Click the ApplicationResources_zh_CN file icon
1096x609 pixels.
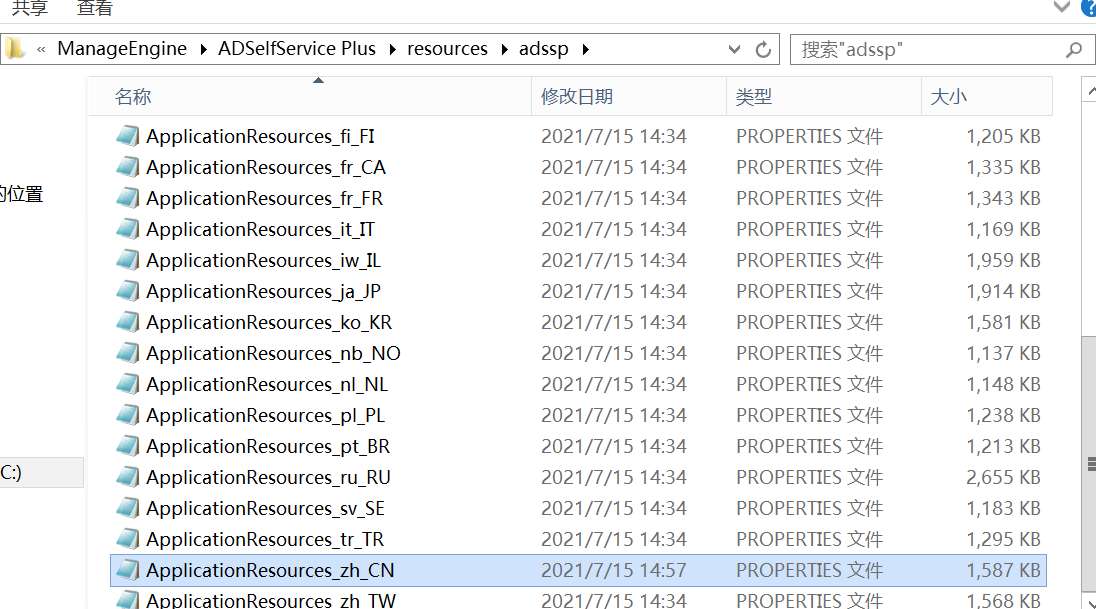127,570
